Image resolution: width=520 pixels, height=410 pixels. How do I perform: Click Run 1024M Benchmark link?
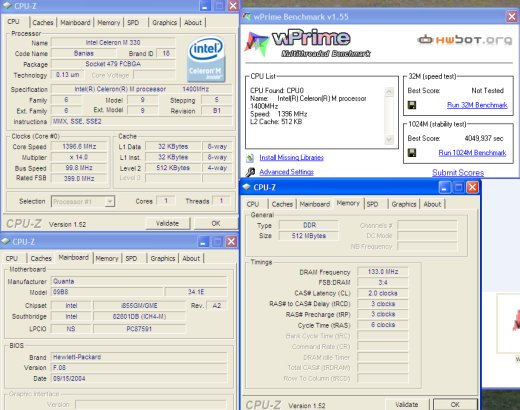click(x=472, y=153)
